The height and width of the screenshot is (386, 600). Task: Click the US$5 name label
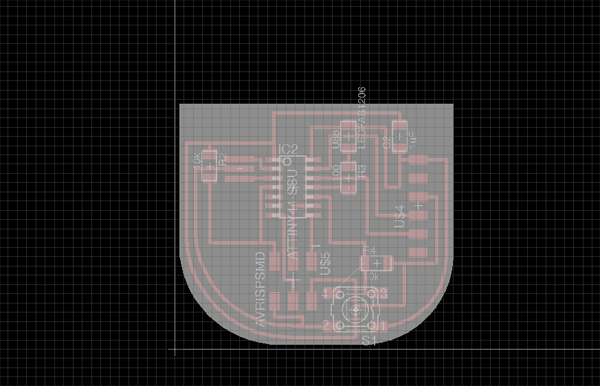pos(324,264)
